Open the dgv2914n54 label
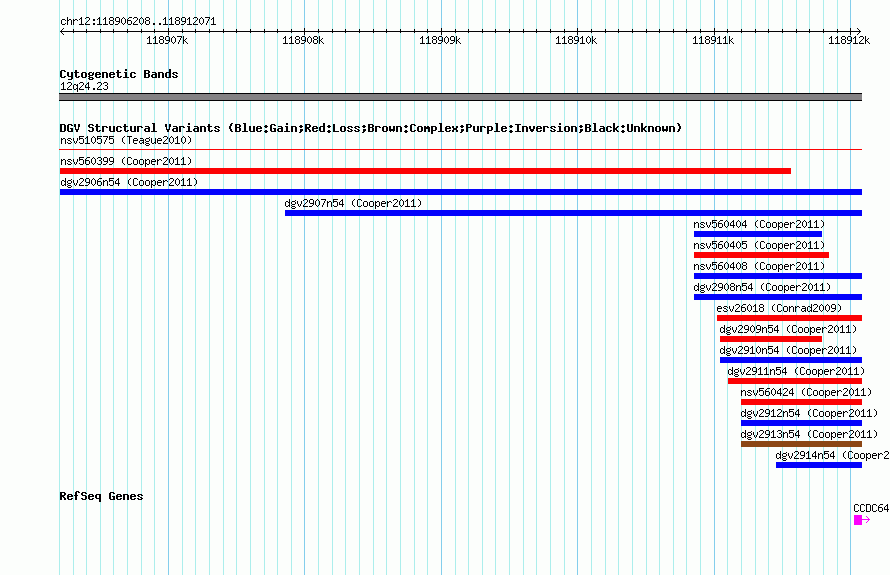 pyautogui.click(x=832, y=455)
